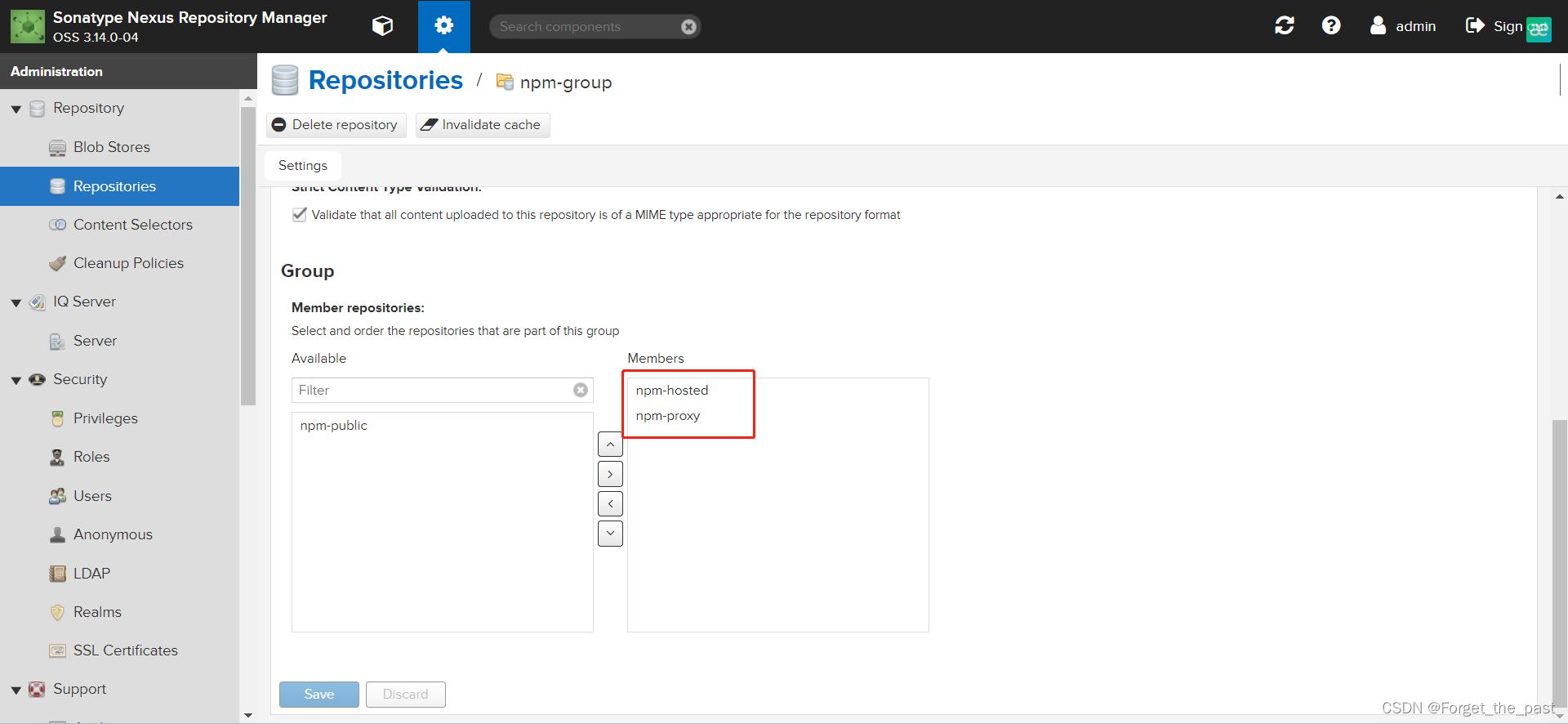Discard repository changes
Image resolution: width=1568 pixels, height=724 pixels.
tap(406, 695)
